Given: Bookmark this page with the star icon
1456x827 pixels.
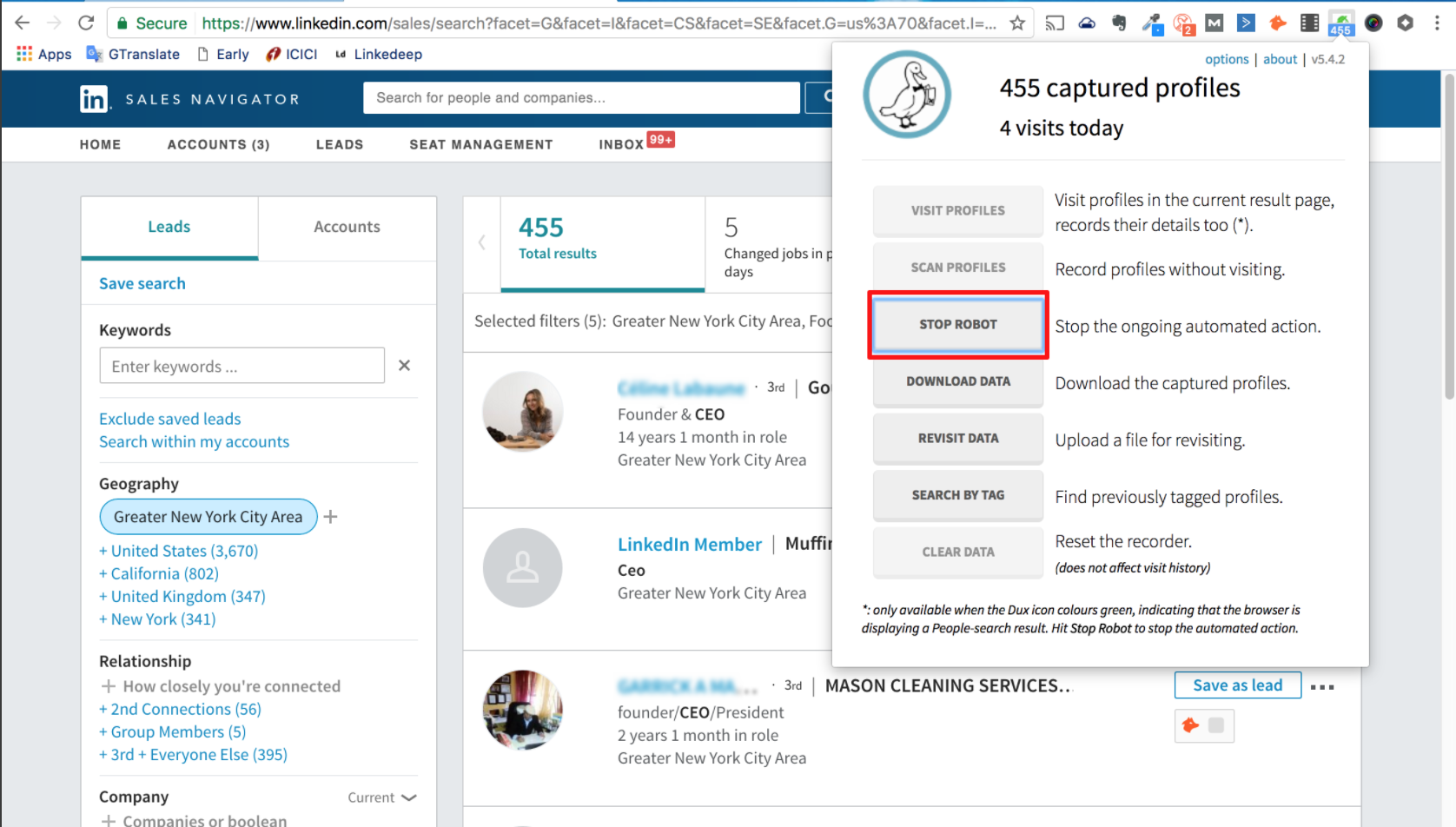Looking at the screenshot, I should tap(1017, 23).
